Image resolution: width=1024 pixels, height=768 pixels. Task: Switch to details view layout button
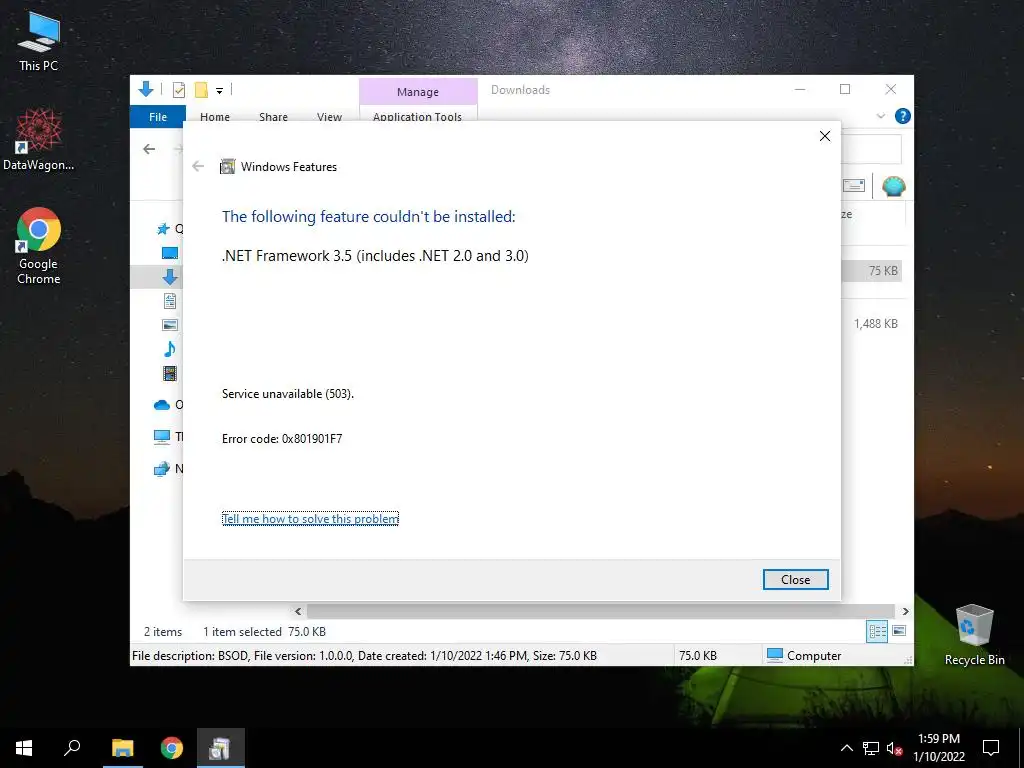pos(877,631)
